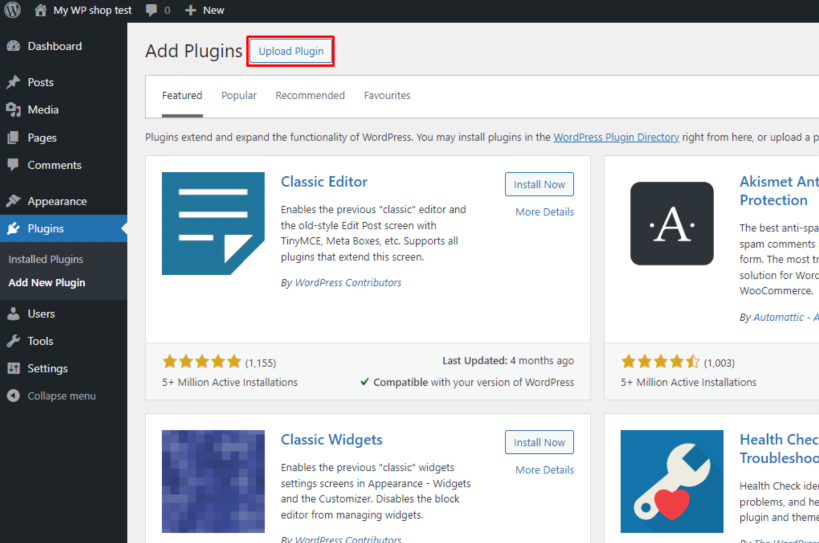
Task: Open the Tools menu item
Action: pyautogui.click(x=40, y=341)
